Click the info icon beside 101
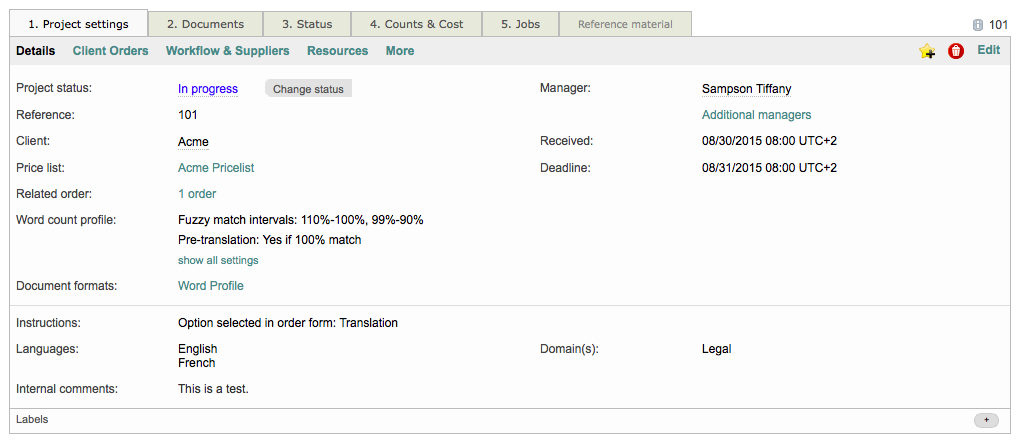1019x441 pixels. (x=977, y=25)
